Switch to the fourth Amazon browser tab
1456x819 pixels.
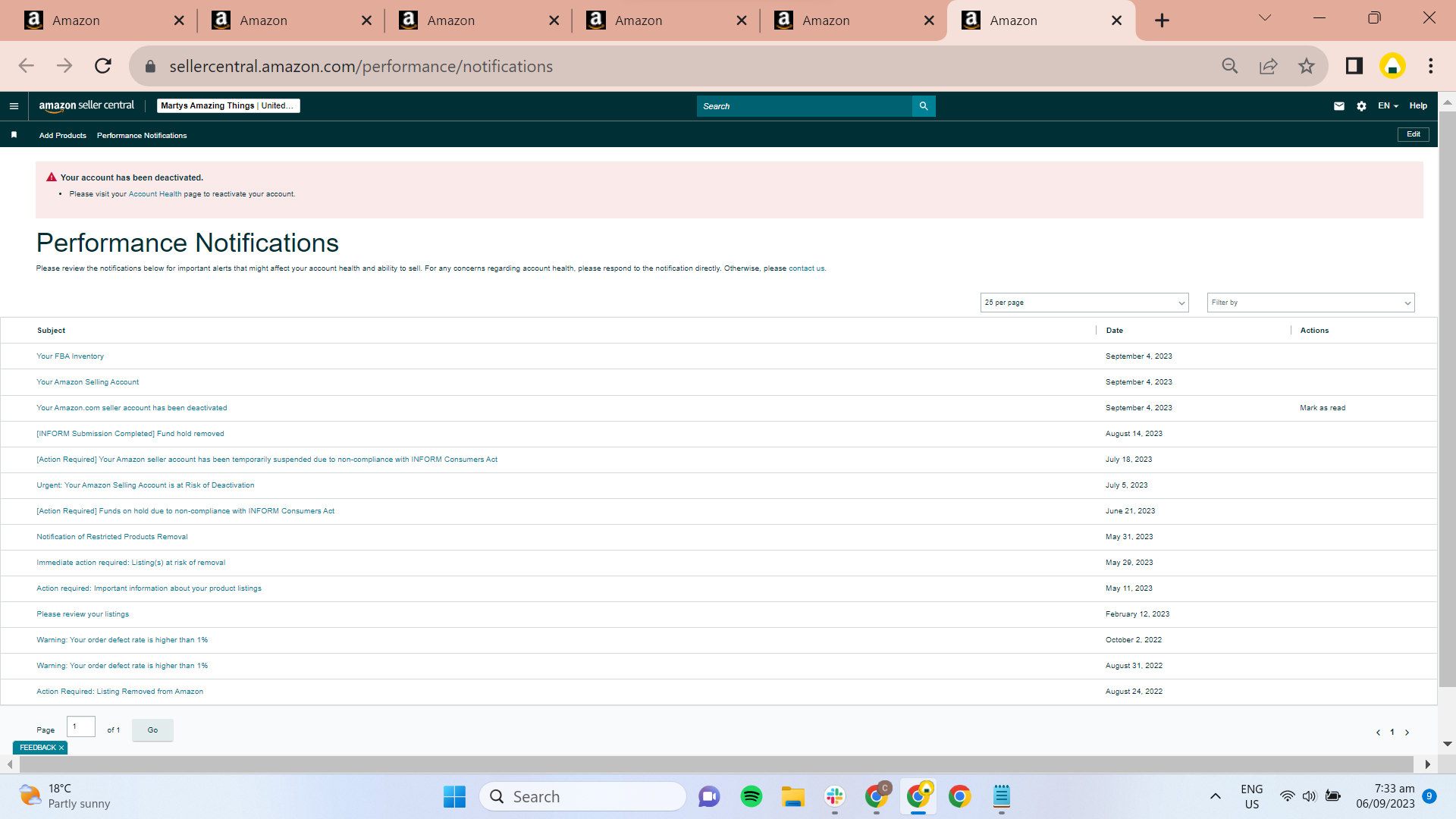pyautogui.click(x=665, y=20)
